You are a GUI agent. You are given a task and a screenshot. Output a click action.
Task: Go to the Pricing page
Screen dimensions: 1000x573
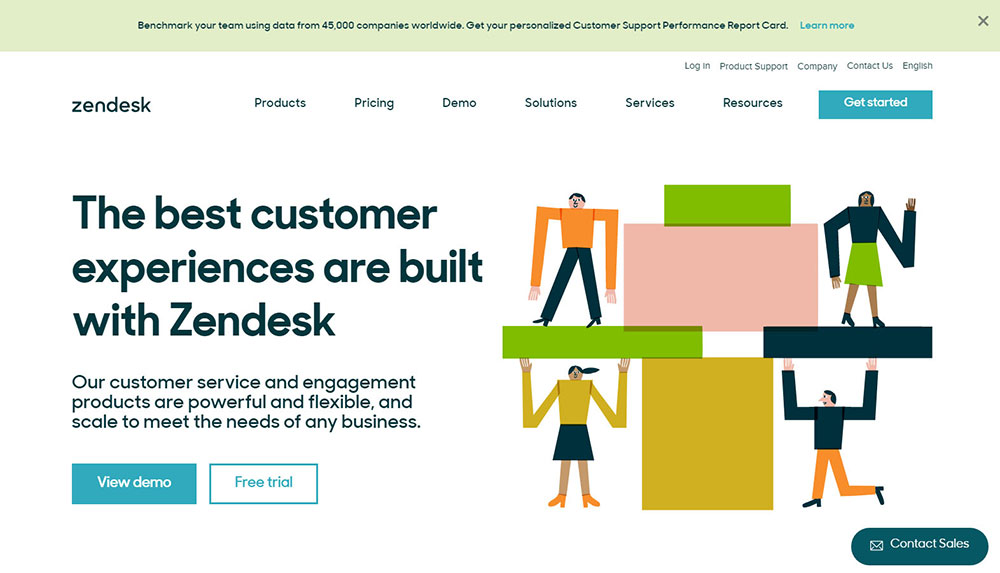click(x=374, y=103)
